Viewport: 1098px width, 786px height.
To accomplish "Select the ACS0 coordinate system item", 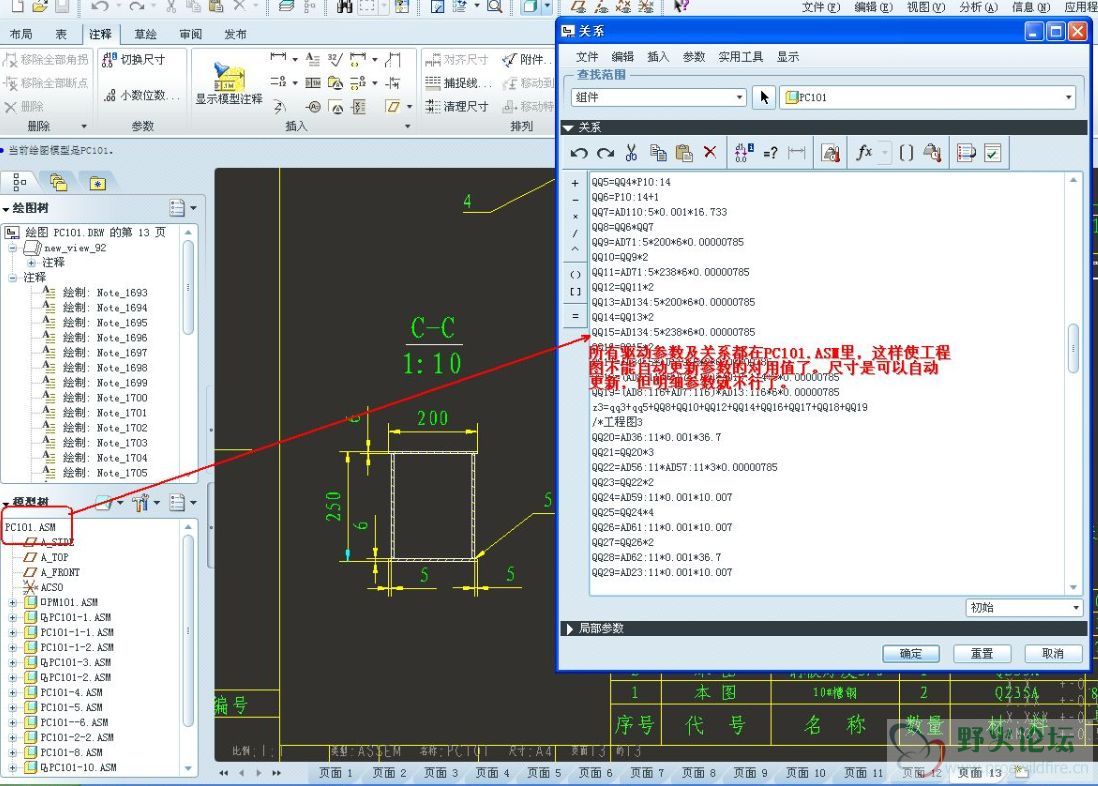I will pyautogui.click(x=43, y=588).
